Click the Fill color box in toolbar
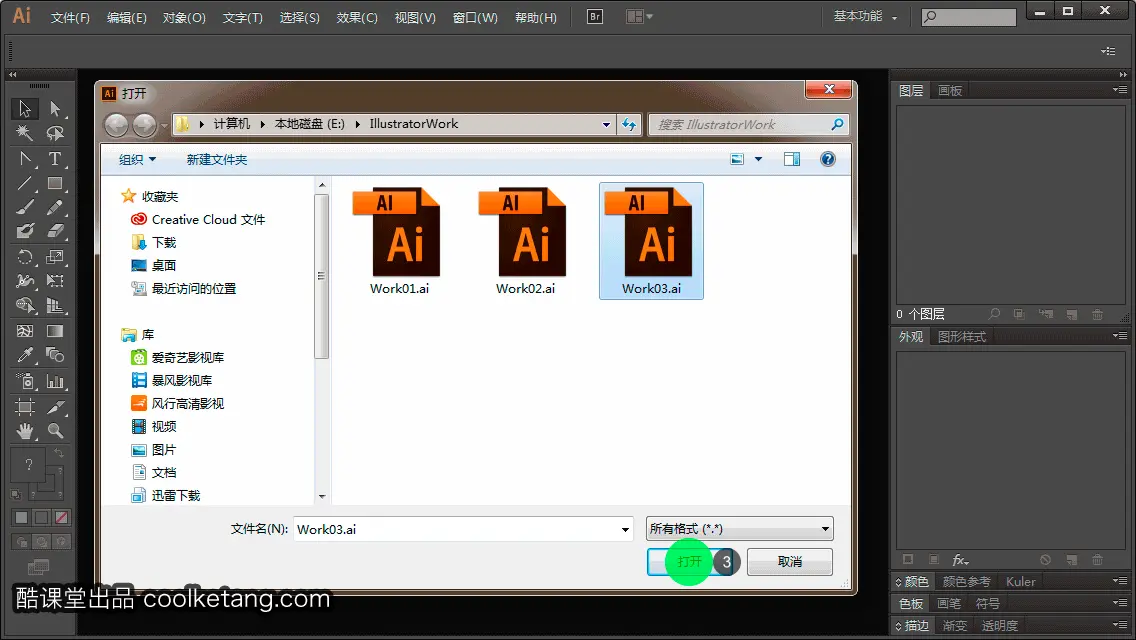The width and height of the screenshot is (1136, 640). (x=28, y=465)
